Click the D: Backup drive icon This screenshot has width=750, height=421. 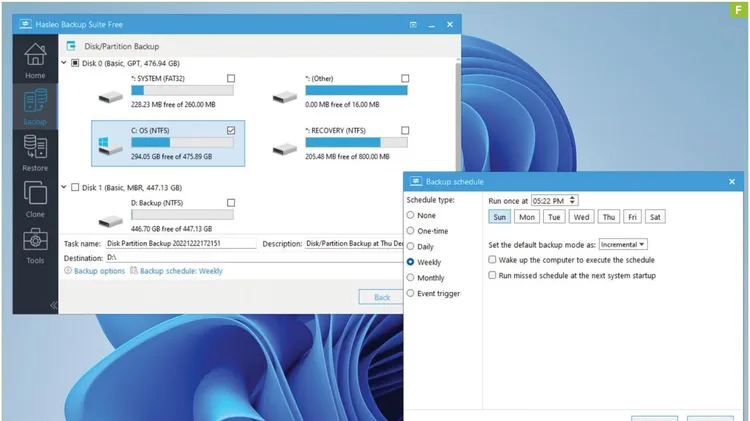click(110, 221)
